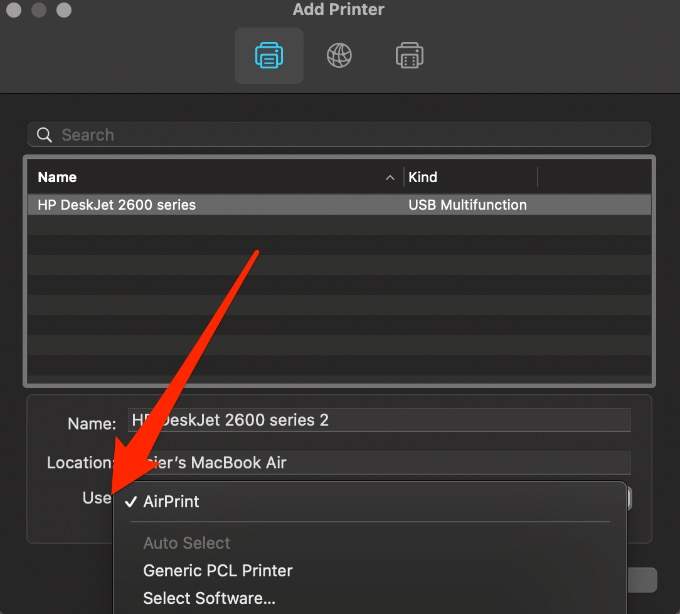Select the HP DeskJet 2600 series row
Viewport: 680px width, 614px height.
339,205
